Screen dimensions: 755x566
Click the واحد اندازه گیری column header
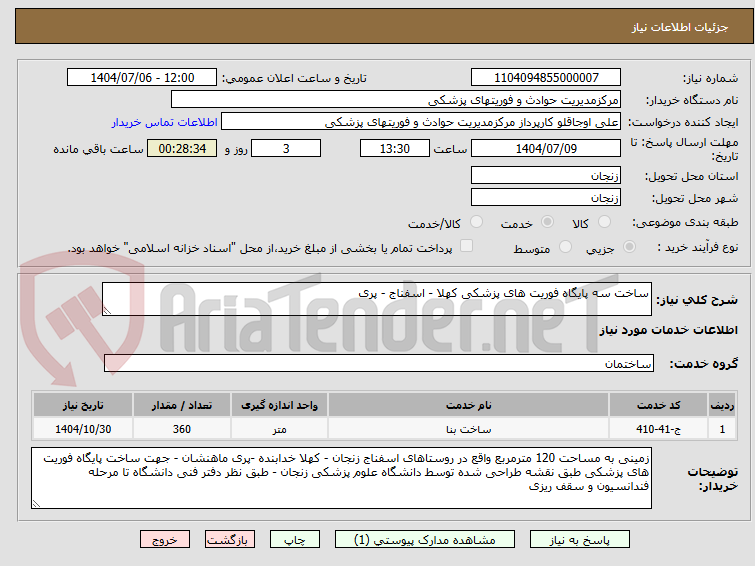point(279,405)
